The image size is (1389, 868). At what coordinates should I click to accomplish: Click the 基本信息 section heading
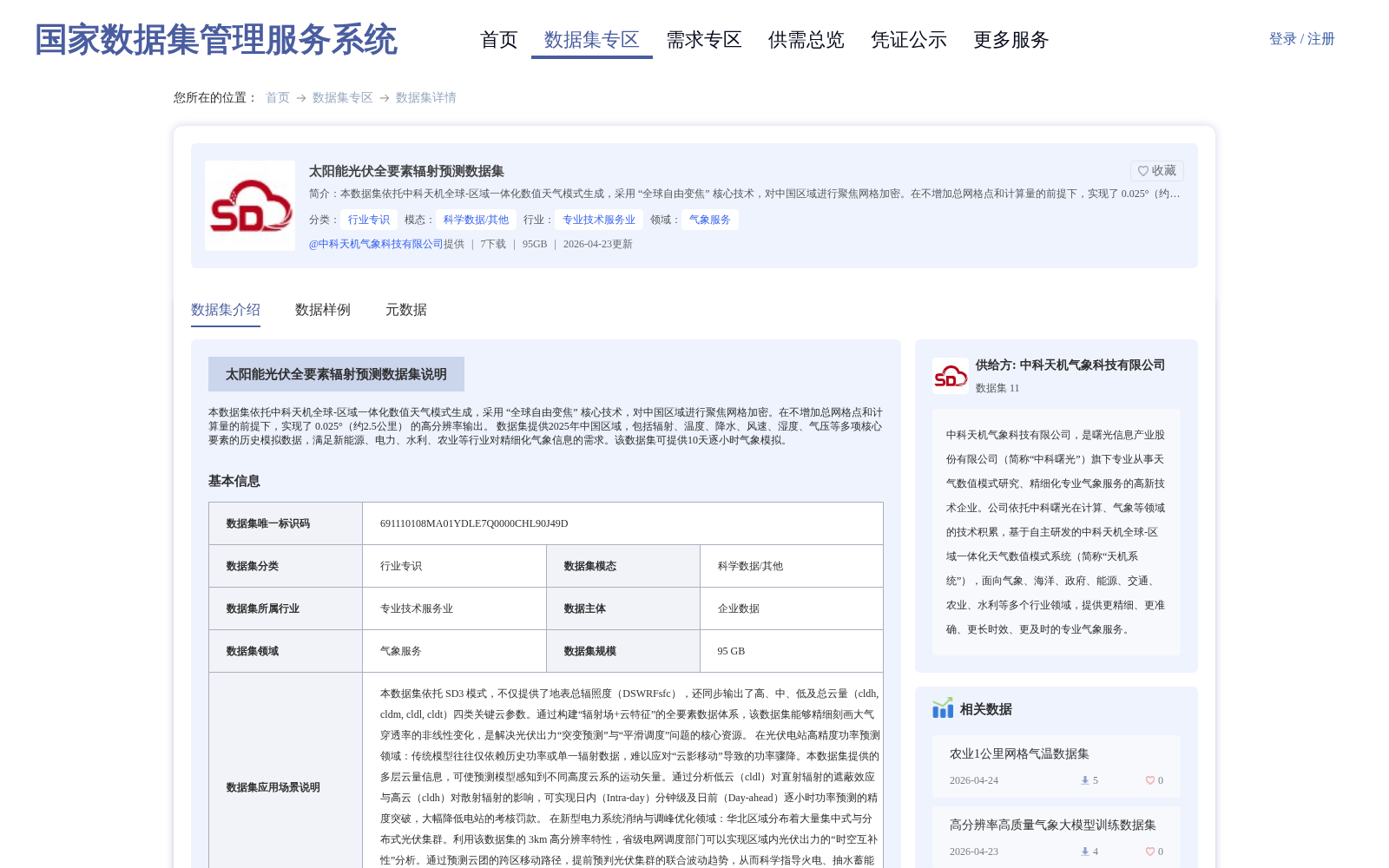click(x=234, y=481)
